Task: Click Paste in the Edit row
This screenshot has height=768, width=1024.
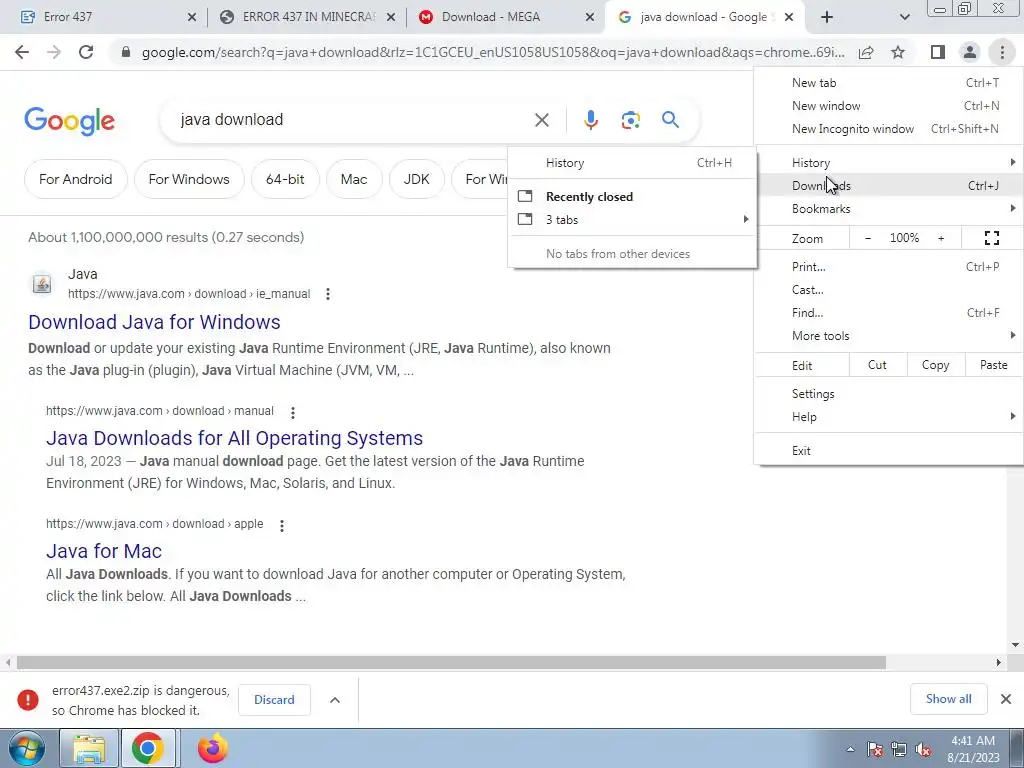Action: point(993,365)
